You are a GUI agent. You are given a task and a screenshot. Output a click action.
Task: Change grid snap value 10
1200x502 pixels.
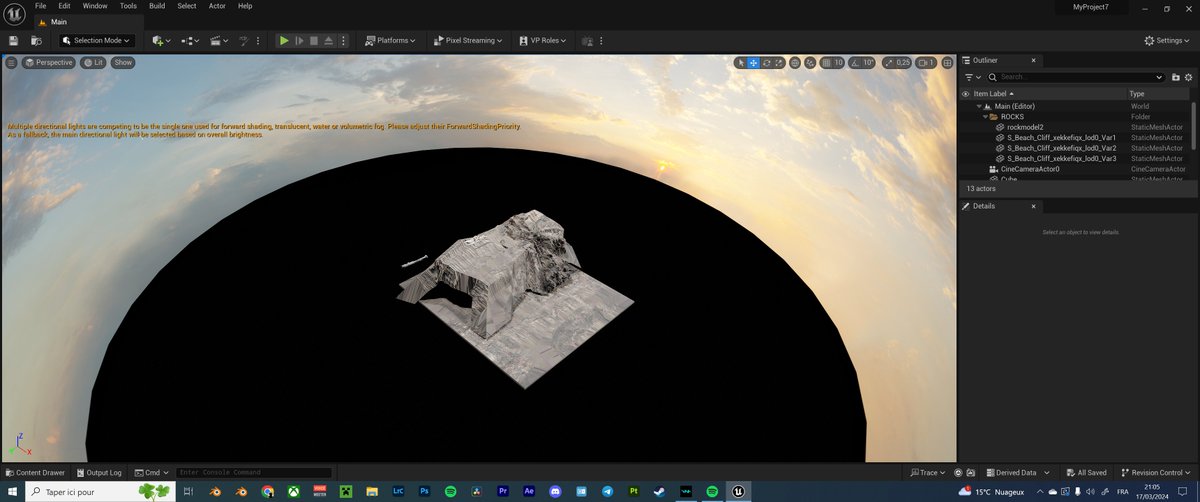click(839, 62)
